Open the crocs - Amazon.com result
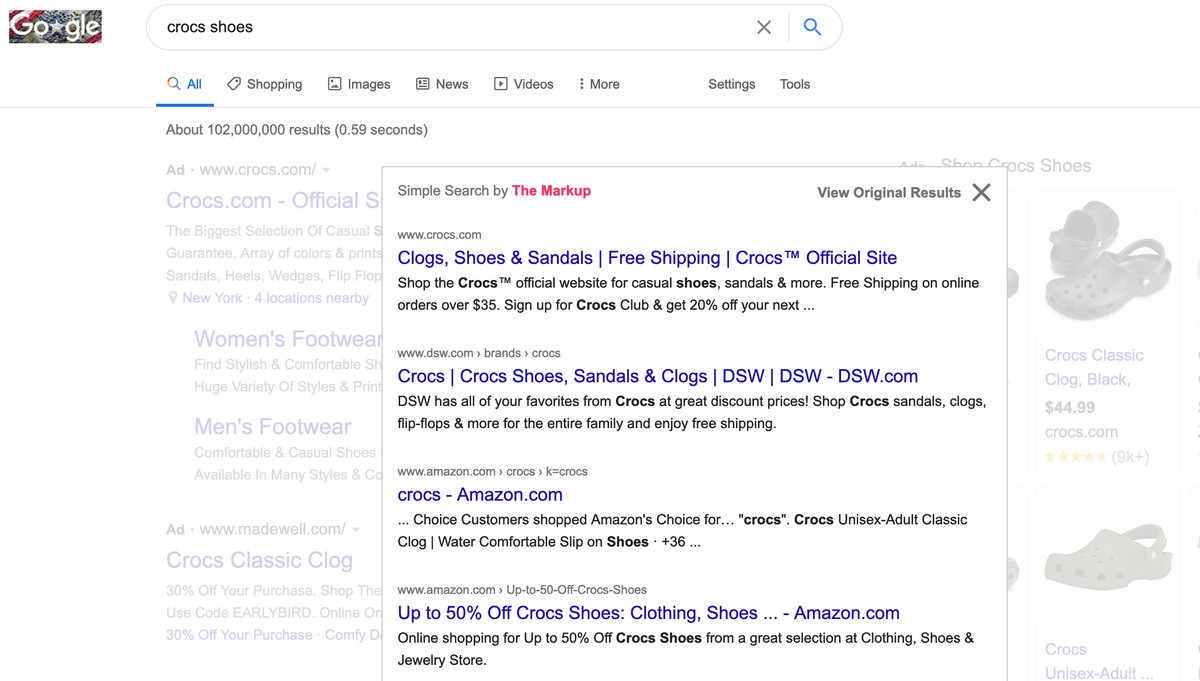The height and width of the screenshot is (681, 1200). [x=480, y=494]
